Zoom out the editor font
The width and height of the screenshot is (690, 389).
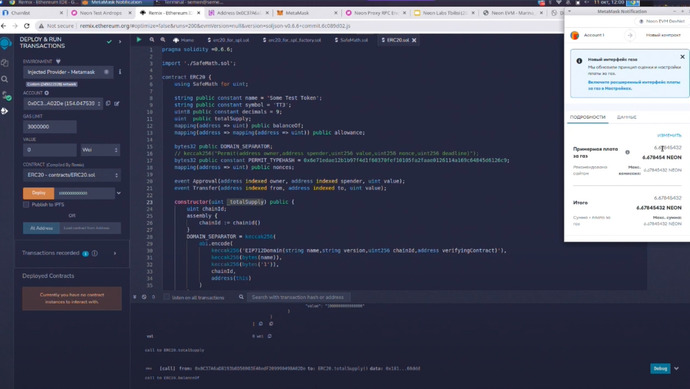click(152, 40)
